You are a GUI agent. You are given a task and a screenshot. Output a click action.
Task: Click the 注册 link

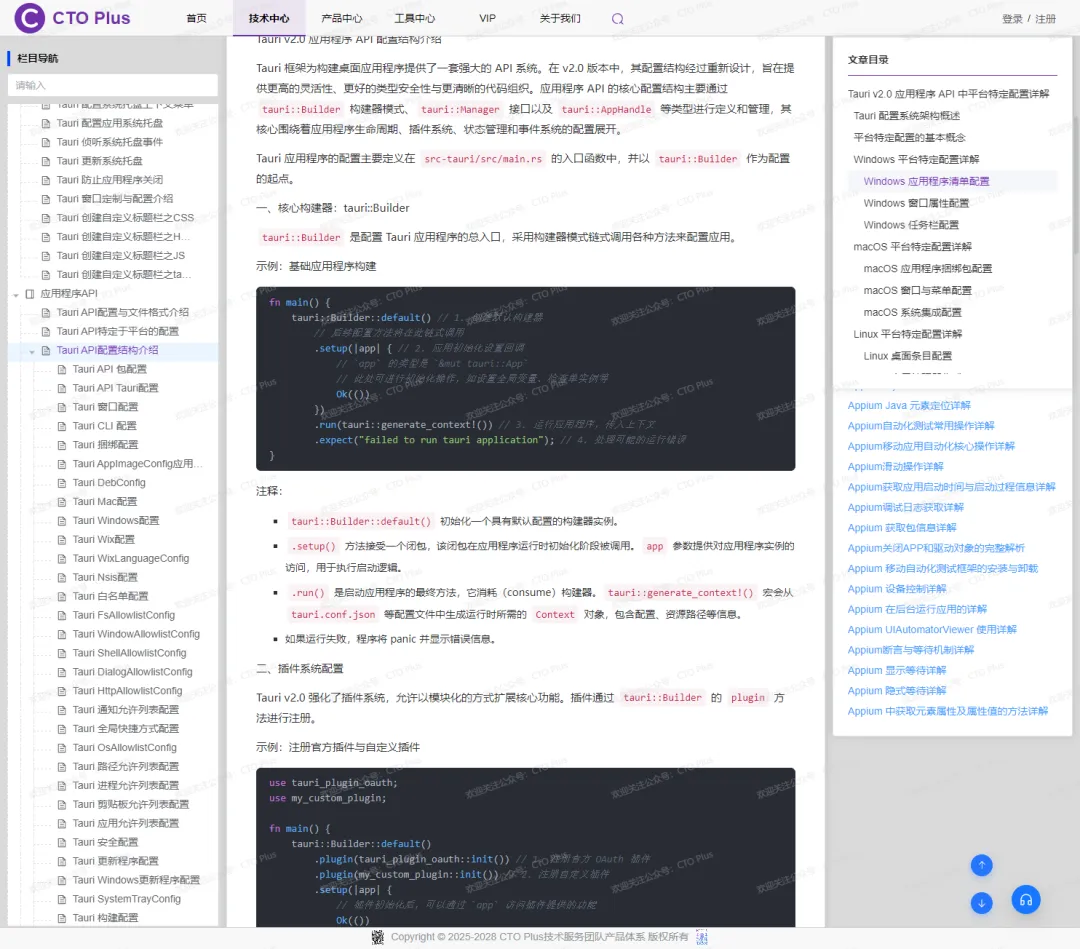tap(1046, 19)
